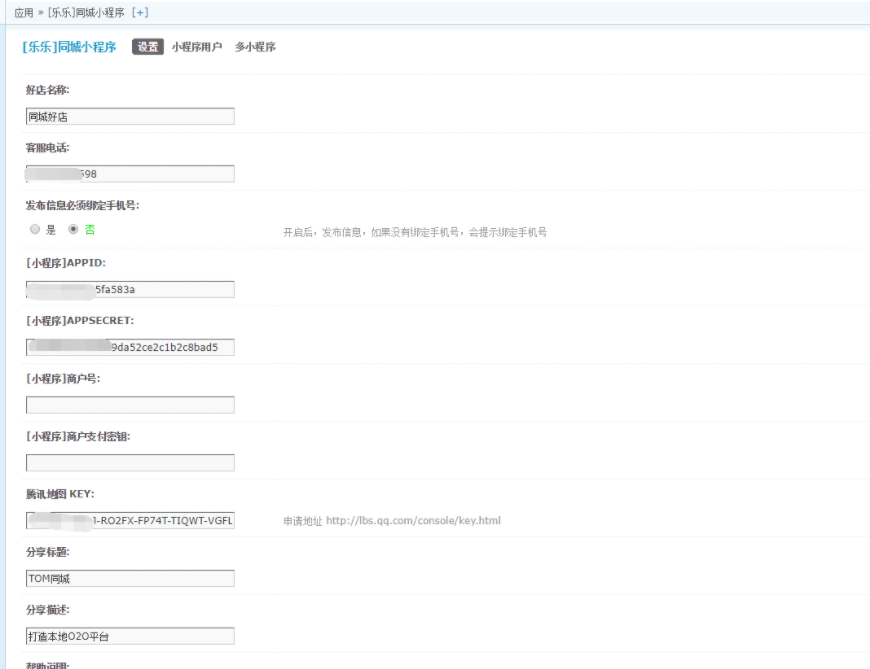Click the lbs.qq.com key application address

tap(413, 520)
